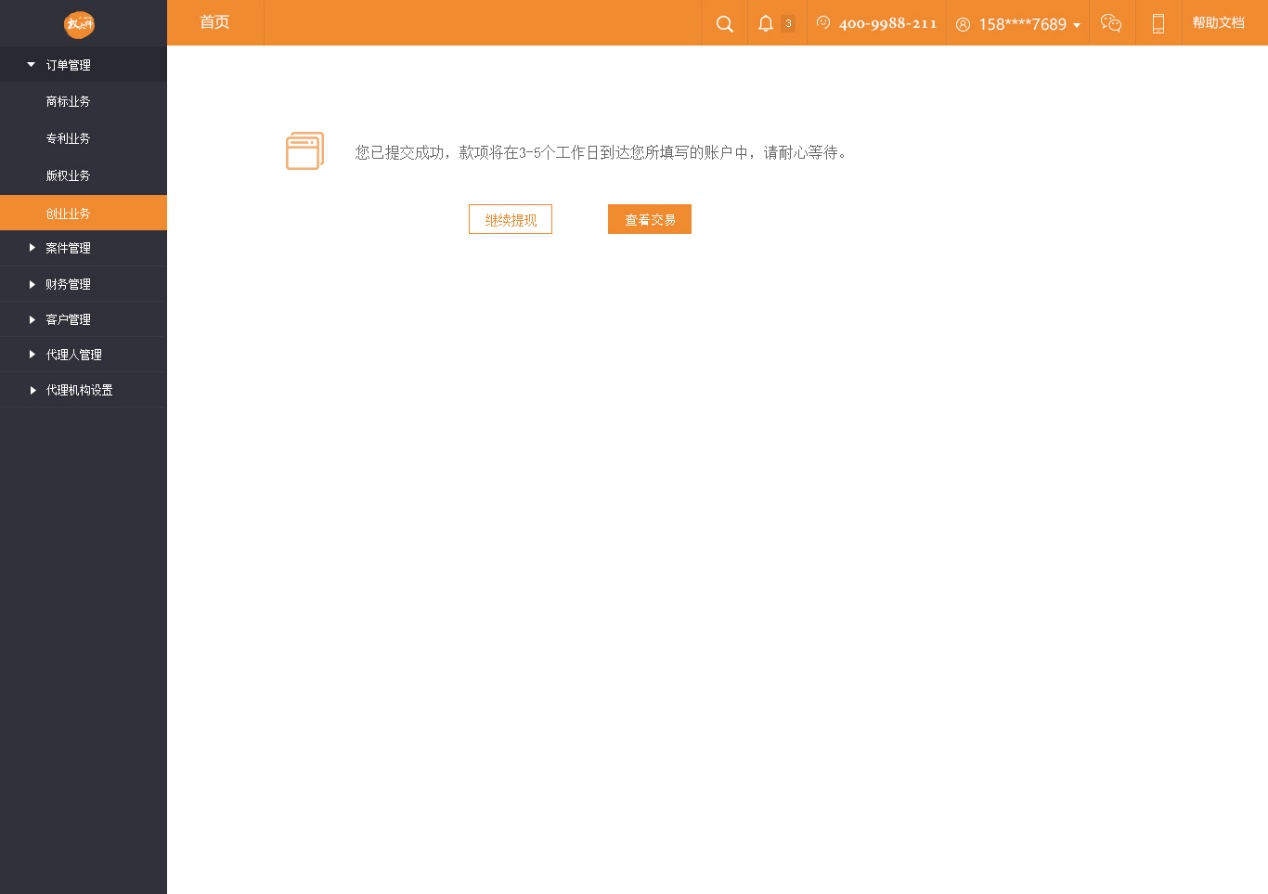1268x894 pixels.
Task: Click the 查看交易 button
Action: coord(649,219)
